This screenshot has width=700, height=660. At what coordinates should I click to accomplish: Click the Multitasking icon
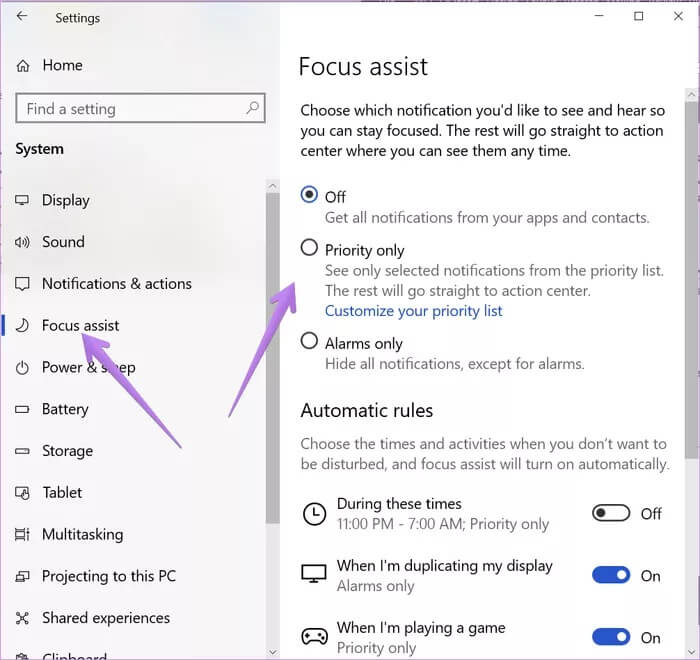tap(22, 535)
